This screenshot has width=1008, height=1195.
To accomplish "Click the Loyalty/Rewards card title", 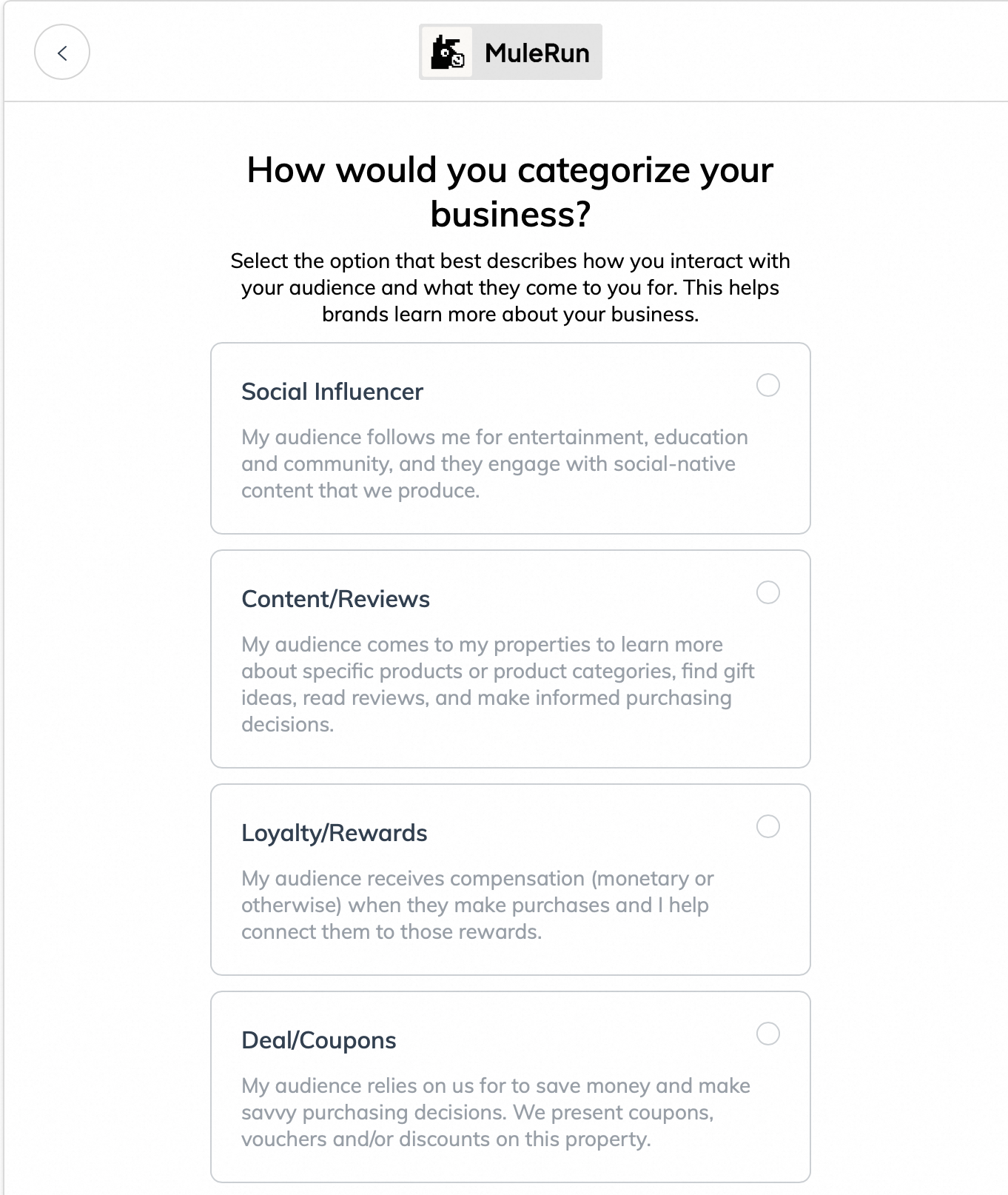I will (x=334, y=833).
